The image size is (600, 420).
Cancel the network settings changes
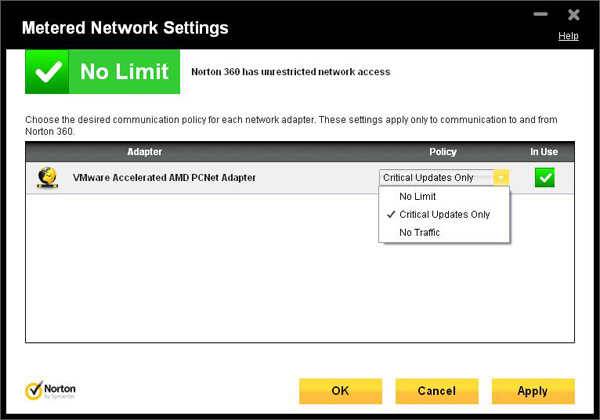pyautogui.click(x=437, y=391)
